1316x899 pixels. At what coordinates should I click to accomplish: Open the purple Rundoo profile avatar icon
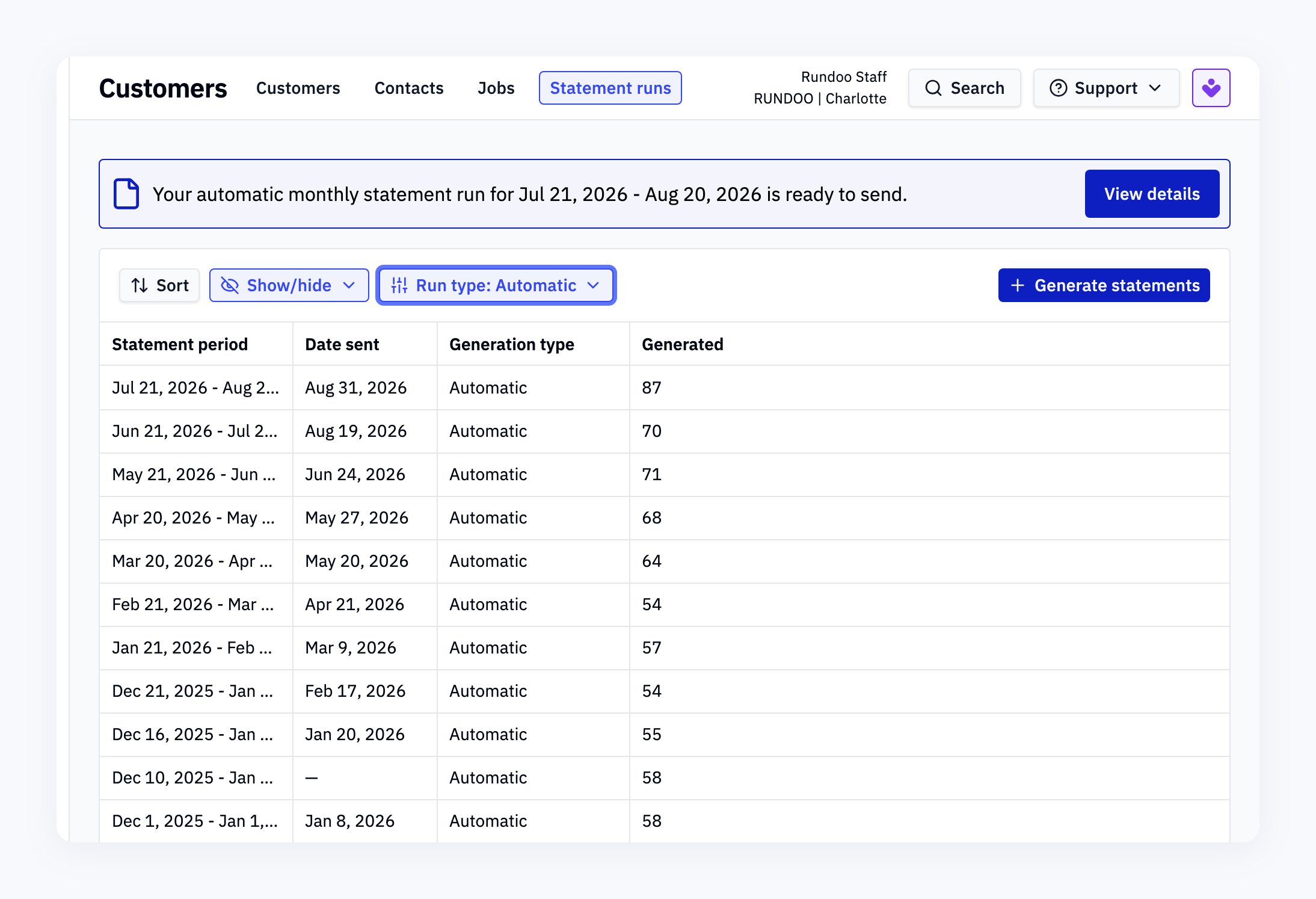click(1211, 88)
